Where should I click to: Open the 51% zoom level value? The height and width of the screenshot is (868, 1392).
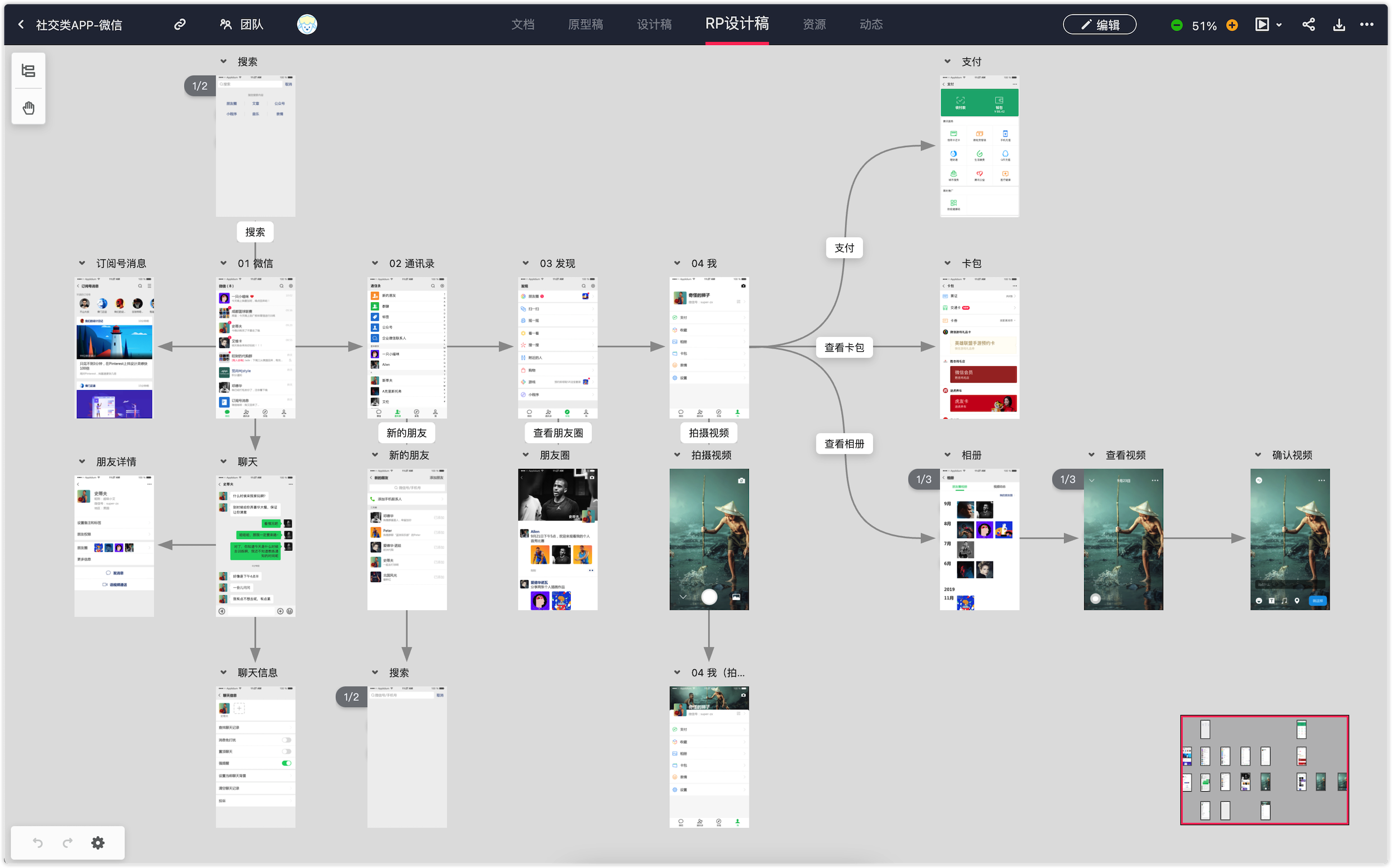pos(1204,26)
